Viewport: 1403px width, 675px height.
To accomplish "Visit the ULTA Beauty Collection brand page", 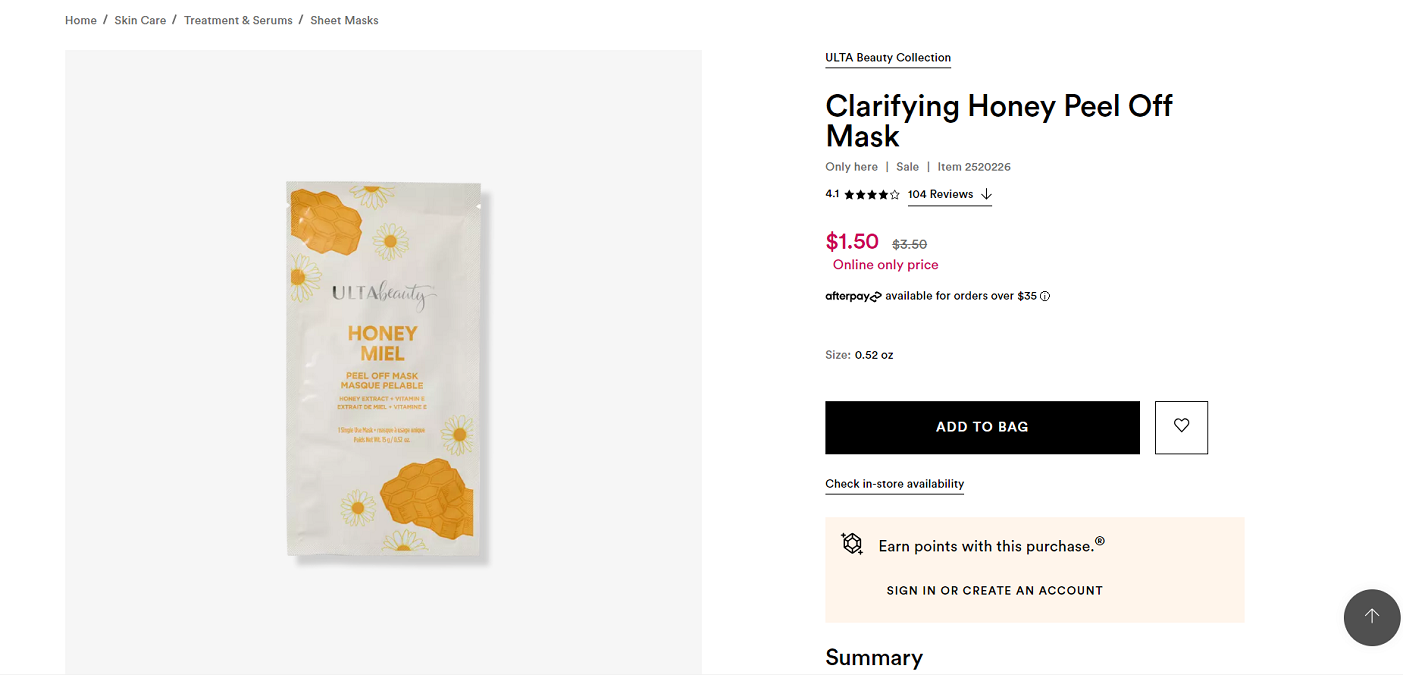I will (888, 57).
